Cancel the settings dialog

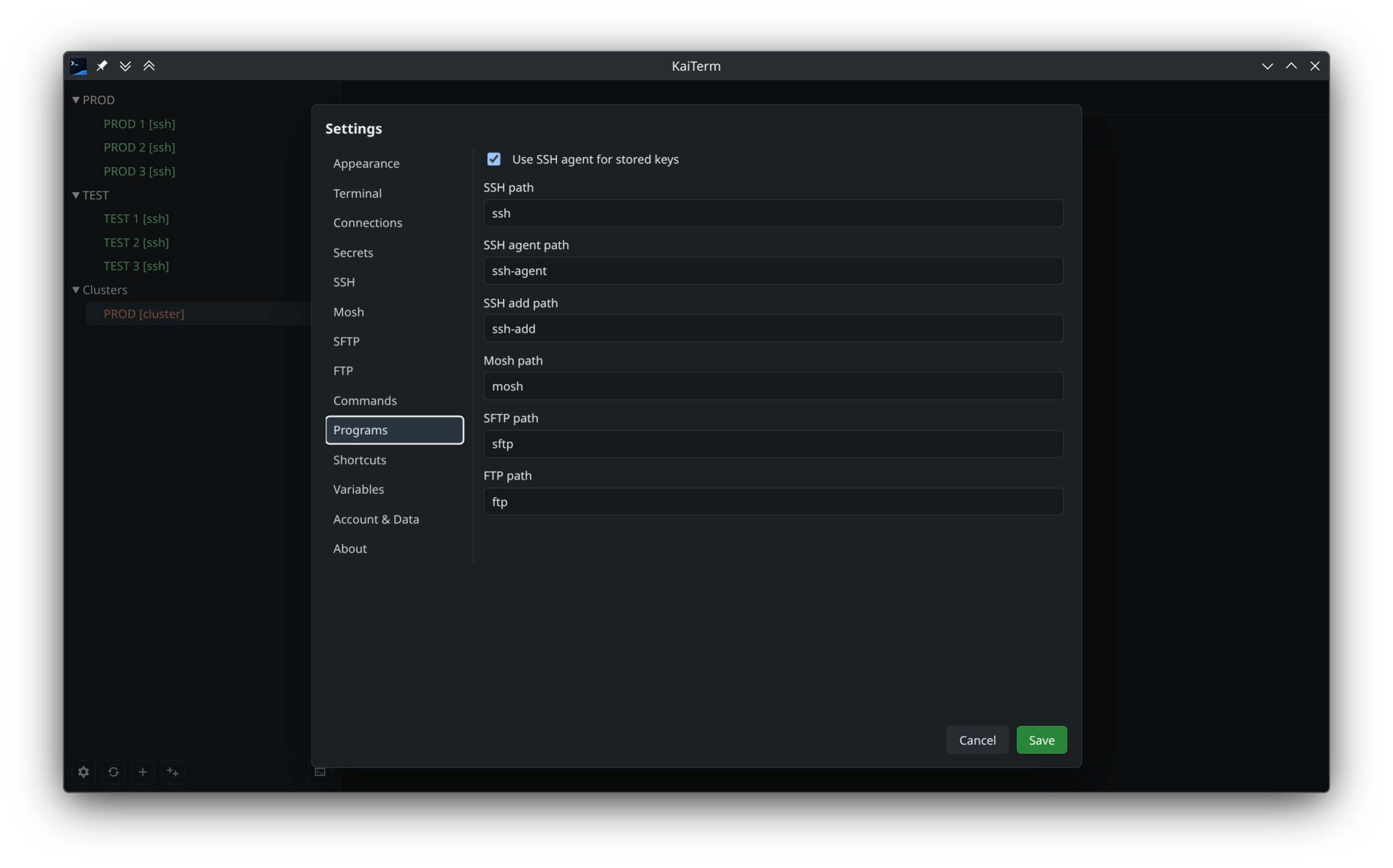(977, 740)
